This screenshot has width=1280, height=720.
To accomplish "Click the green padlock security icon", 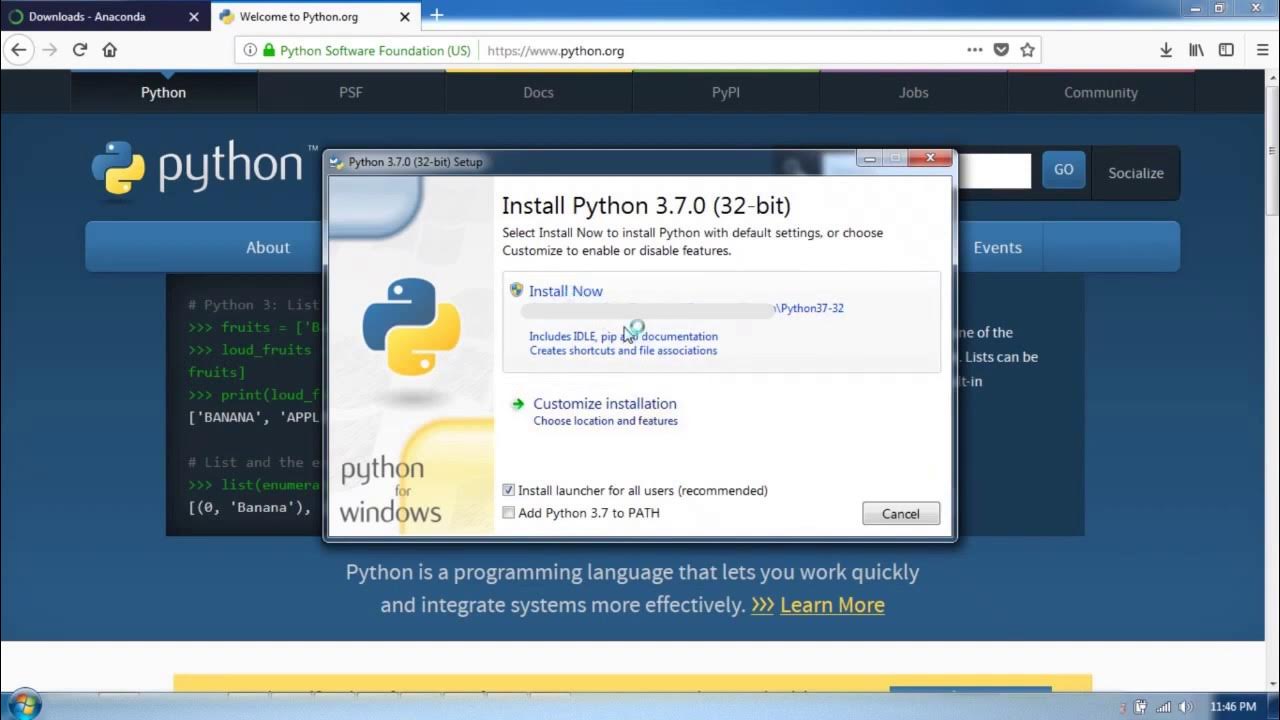I will 268,50.
